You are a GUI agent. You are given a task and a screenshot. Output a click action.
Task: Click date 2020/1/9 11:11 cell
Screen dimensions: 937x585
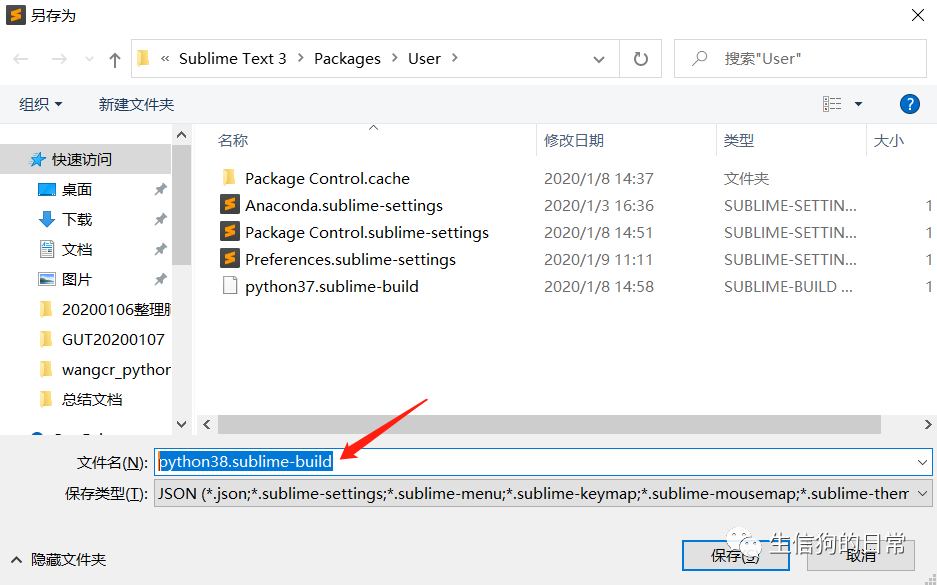coord(598,259)
